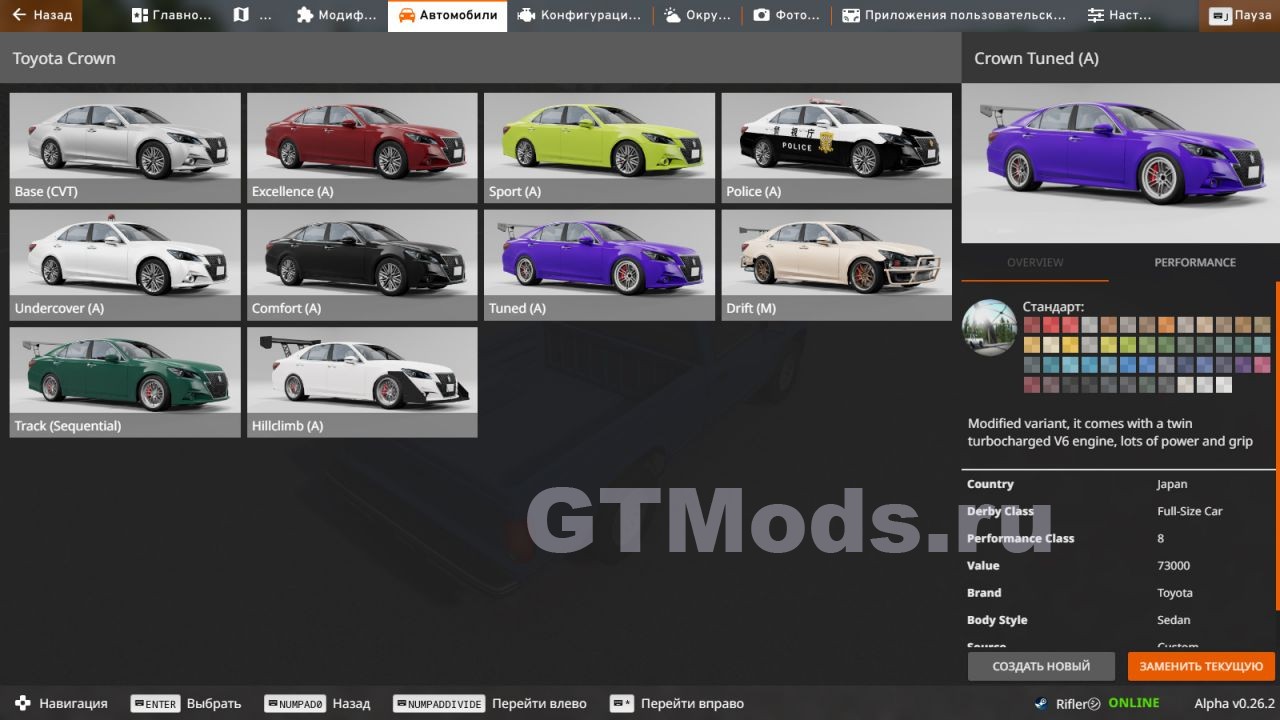The width and height of the screenshot is (1280, 720).
Task: Click the Steam icon in status bar
Action: click(x=1041, y=703)
